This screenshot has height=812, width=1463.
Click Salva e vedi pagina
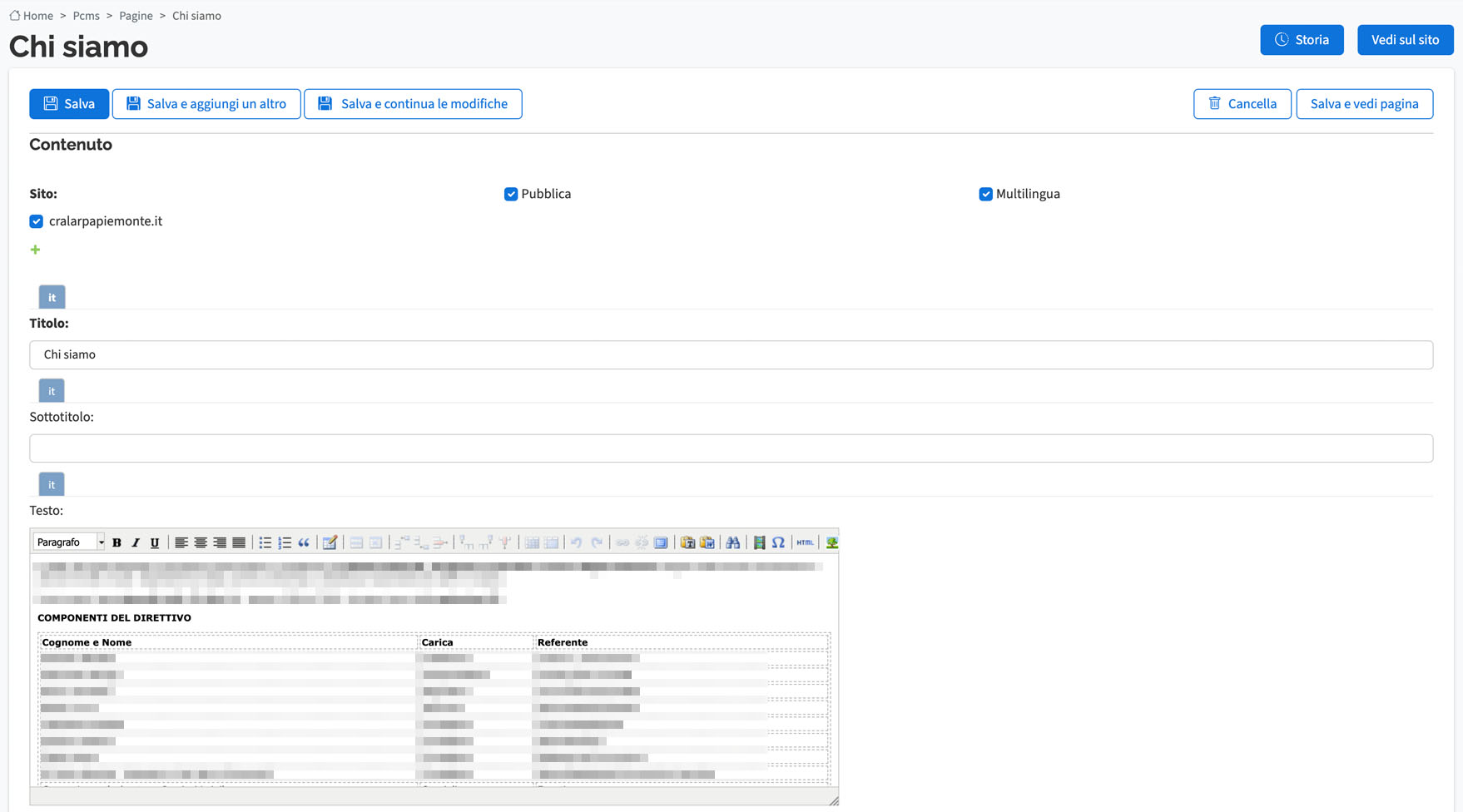pos(1364,104)
